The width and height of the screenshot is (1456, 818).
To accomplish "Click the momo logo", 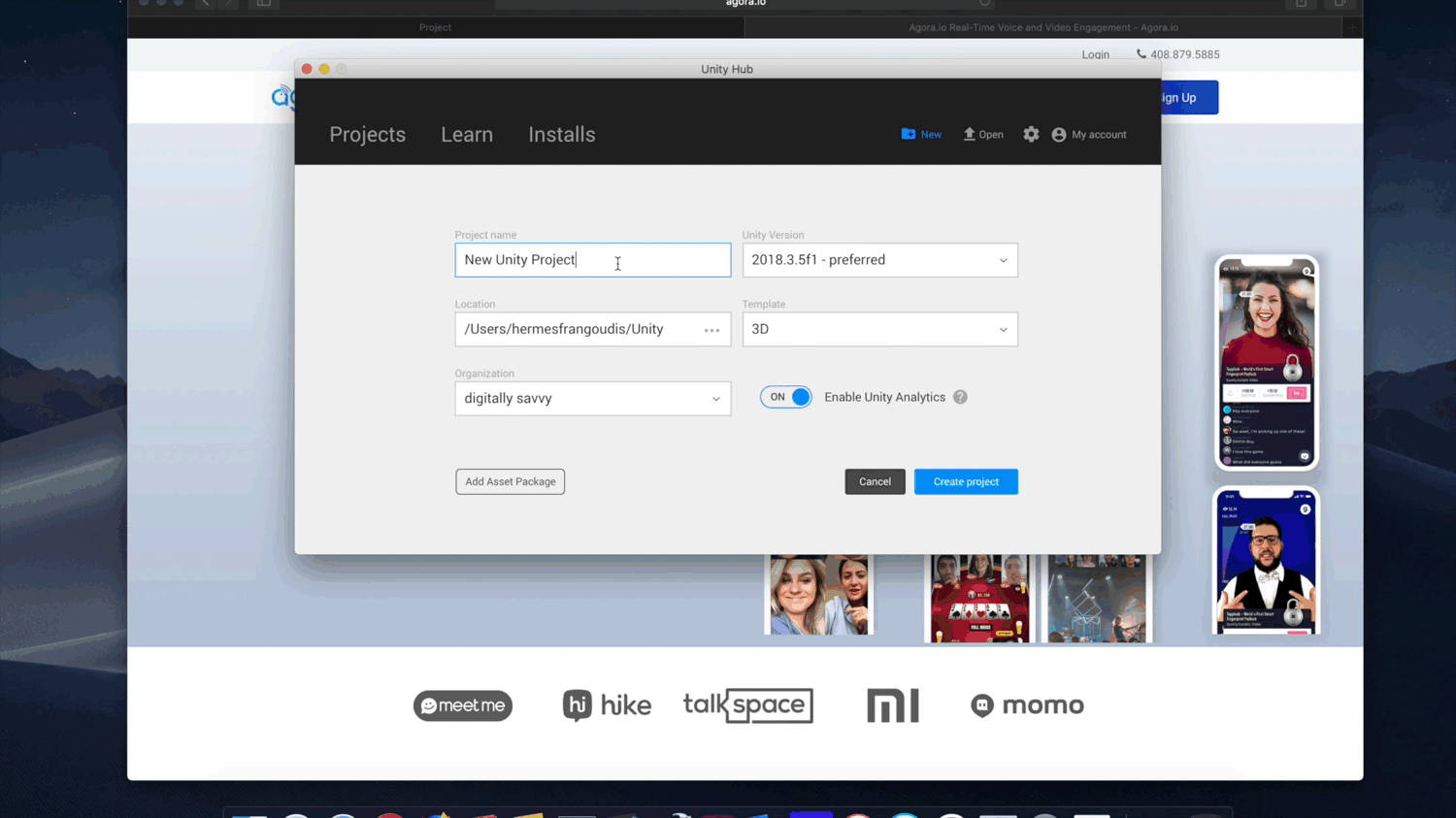I will pos(1027,705).
